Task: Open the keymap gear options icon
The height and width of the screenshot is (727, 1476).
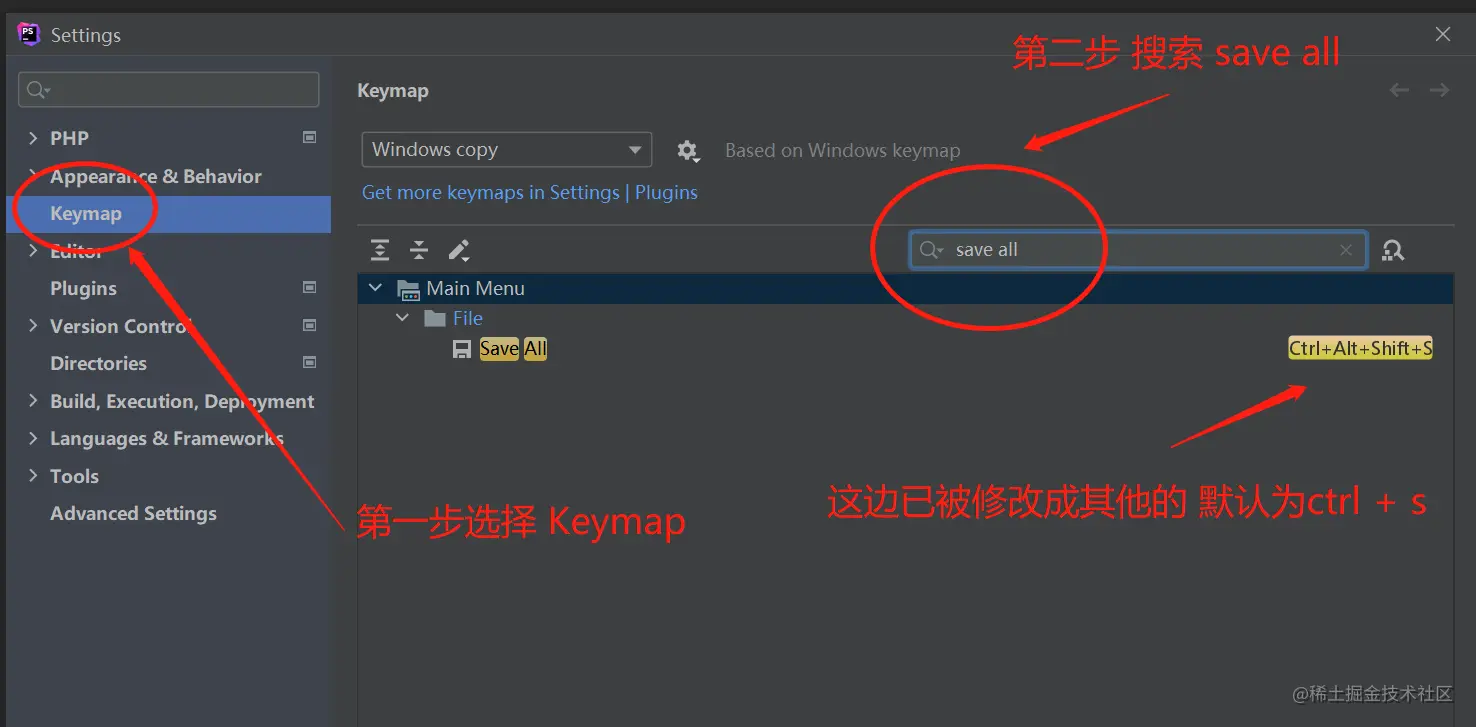Action: click(687, 151)
